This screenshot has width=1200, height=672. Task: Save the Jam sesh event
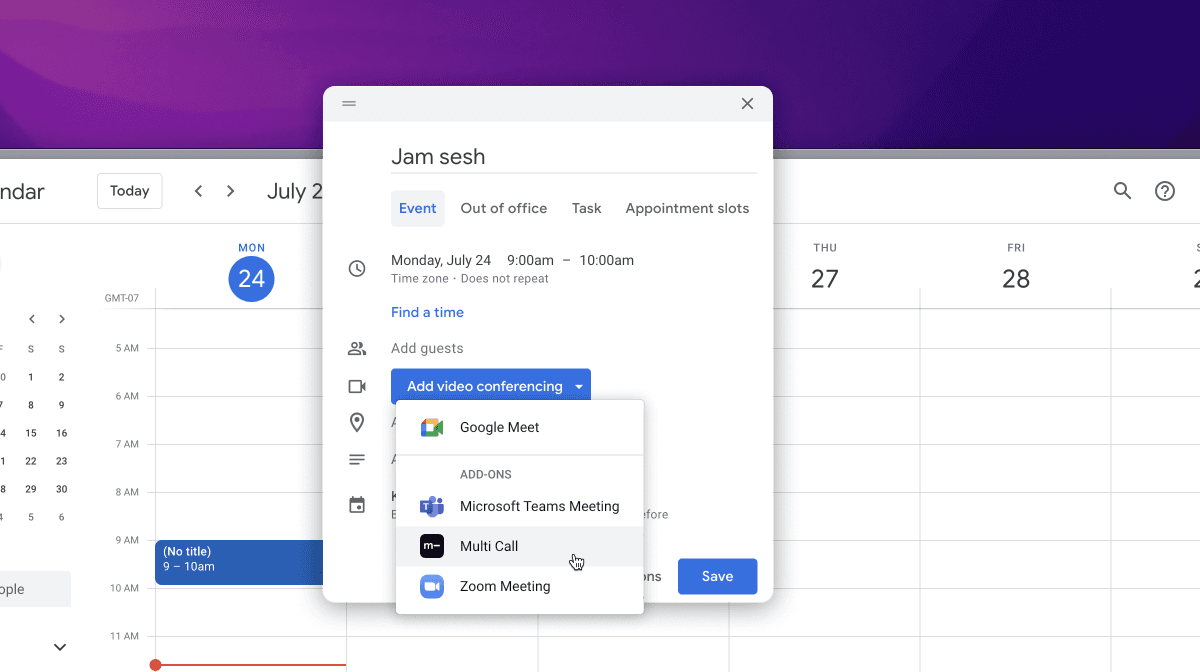pyautogui.click(x=717, y=576)
